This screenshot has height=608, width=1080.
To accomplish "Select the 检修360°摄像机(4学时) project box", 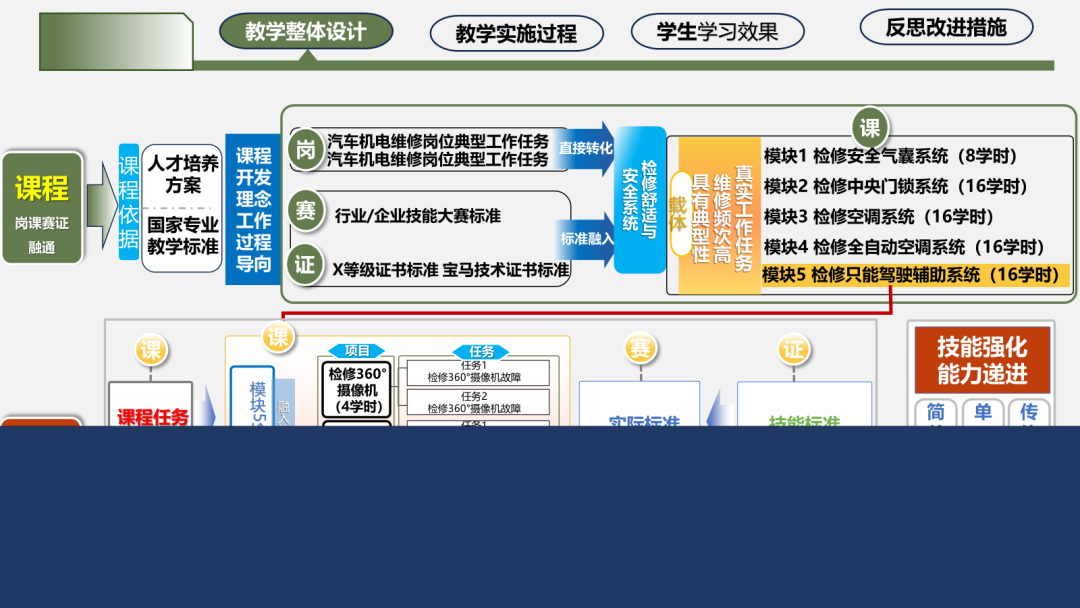I will [357, 387].
